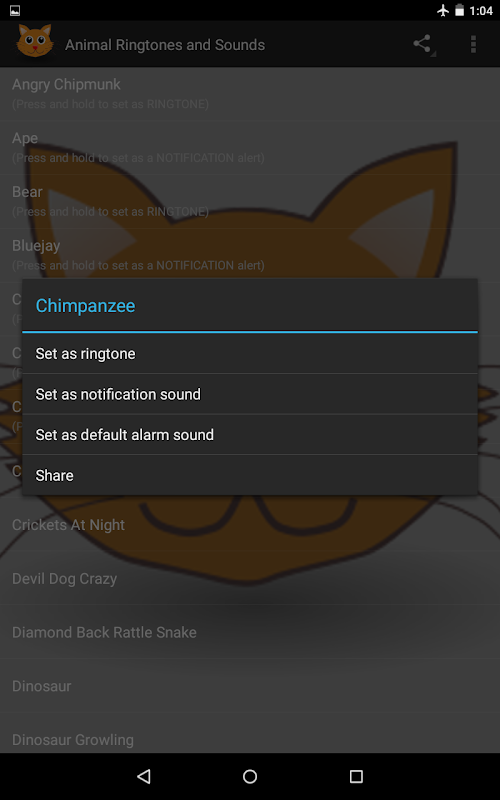Tap the Android home circle button
The image size is (500, 800).
tap(249, 776)
